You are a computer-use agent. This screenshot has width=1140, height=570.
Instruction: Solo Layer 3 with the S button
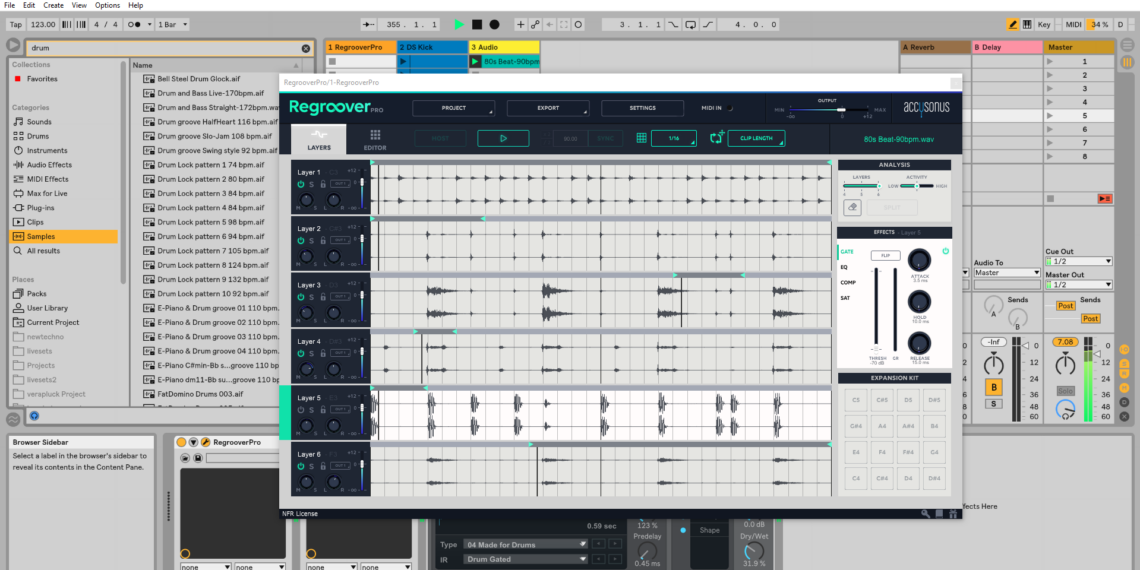(311, 298)
